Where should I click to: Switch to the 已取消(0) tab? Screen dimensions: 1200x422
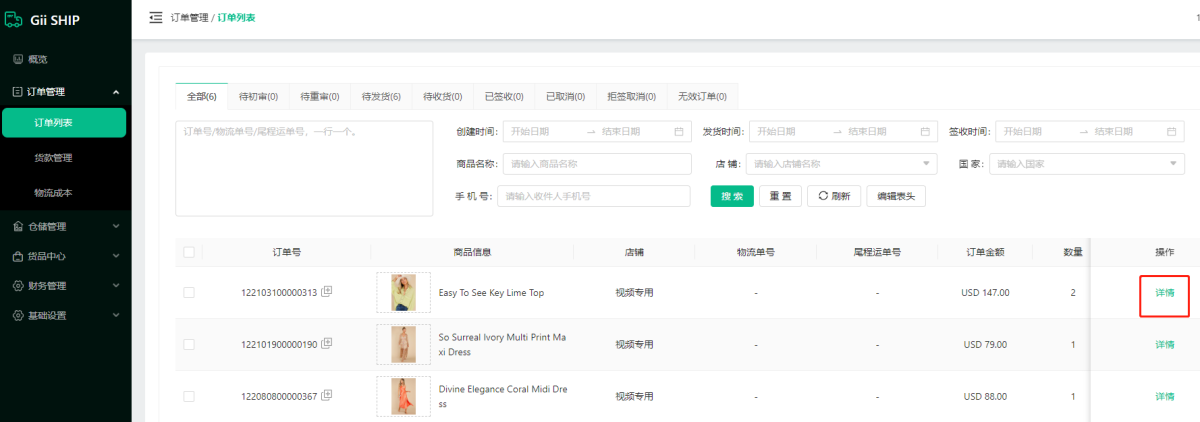tap(565, 97)
